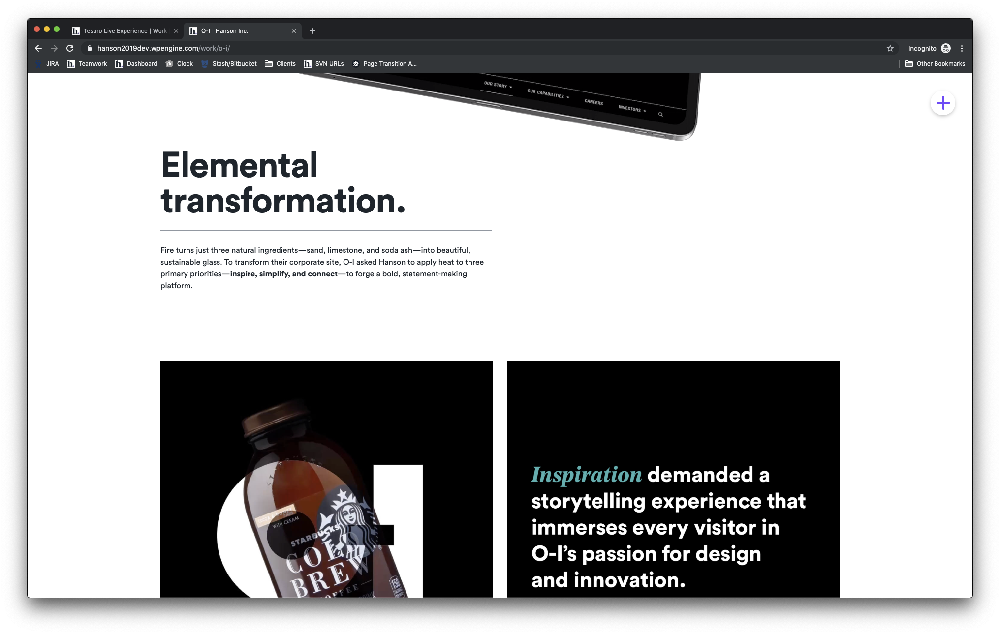Expand the Other Bookmarks folder

pos(935,64)
